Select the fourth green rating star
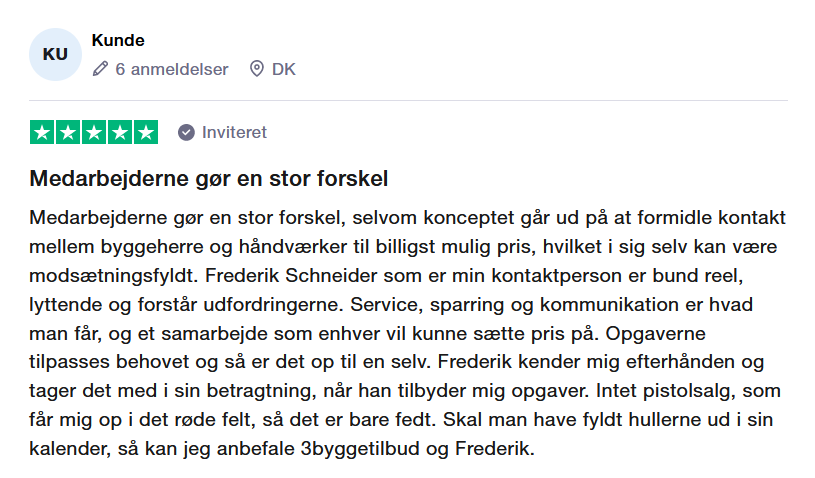 (x=120, y=132)
